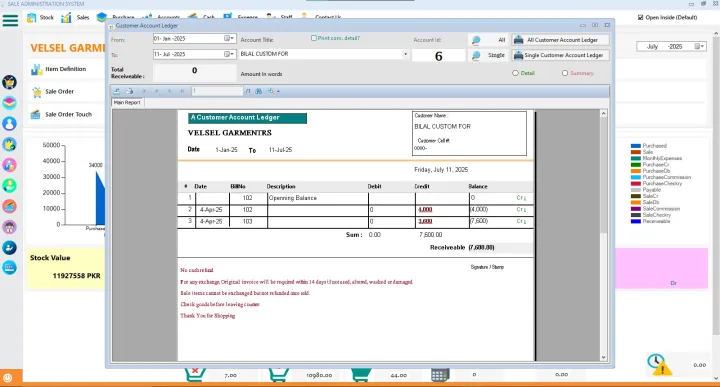Select the Main Report tab
Image resolution: width=720 pixels, height=387 pixels.
click(x=127, y=103)
